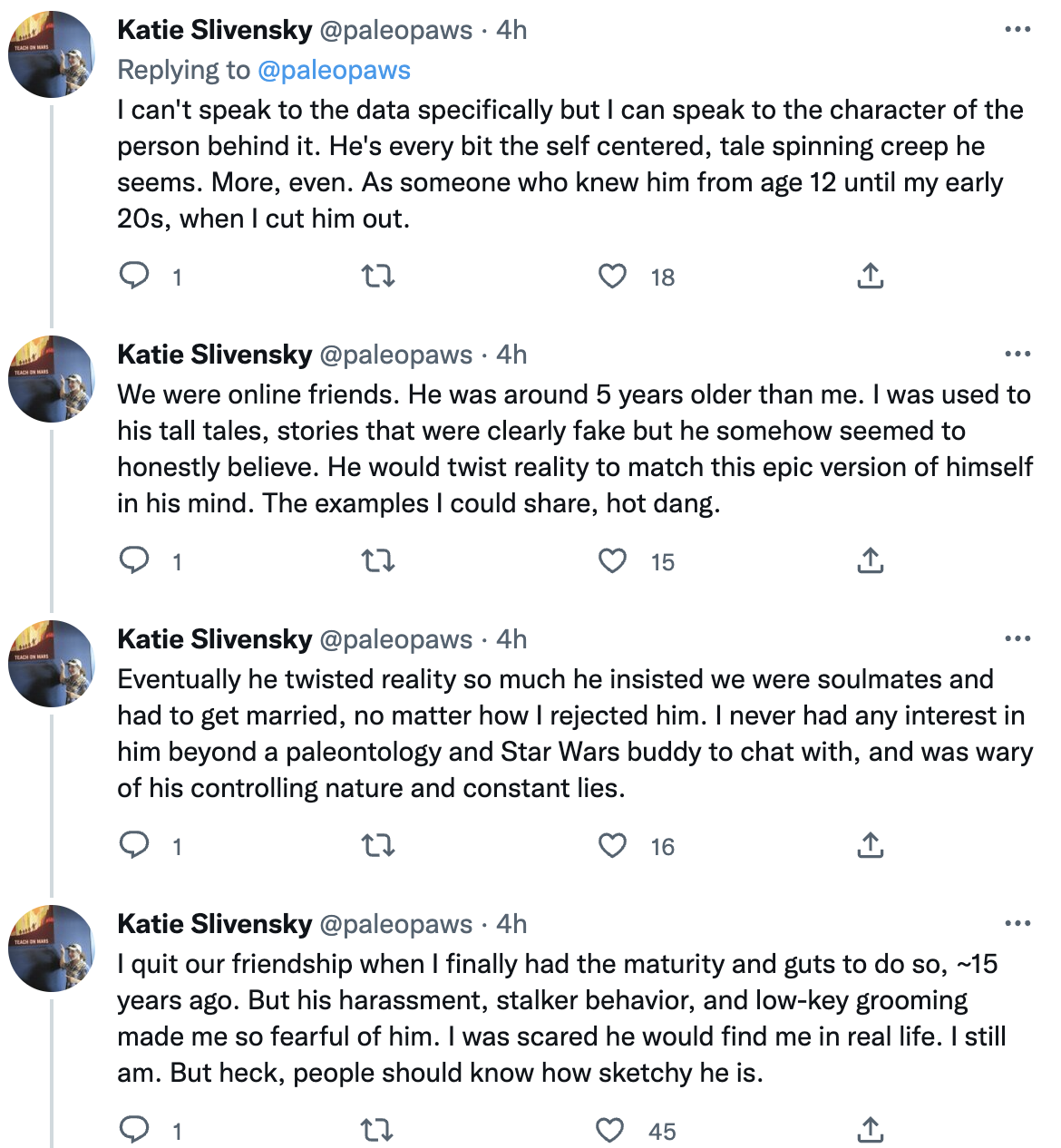Image resolution: width=1061 pixels, height=1148 pixels.
Task: Share the "I quit our friendship" tweet
Action: pyautogui.click(x=870, y=1130)
